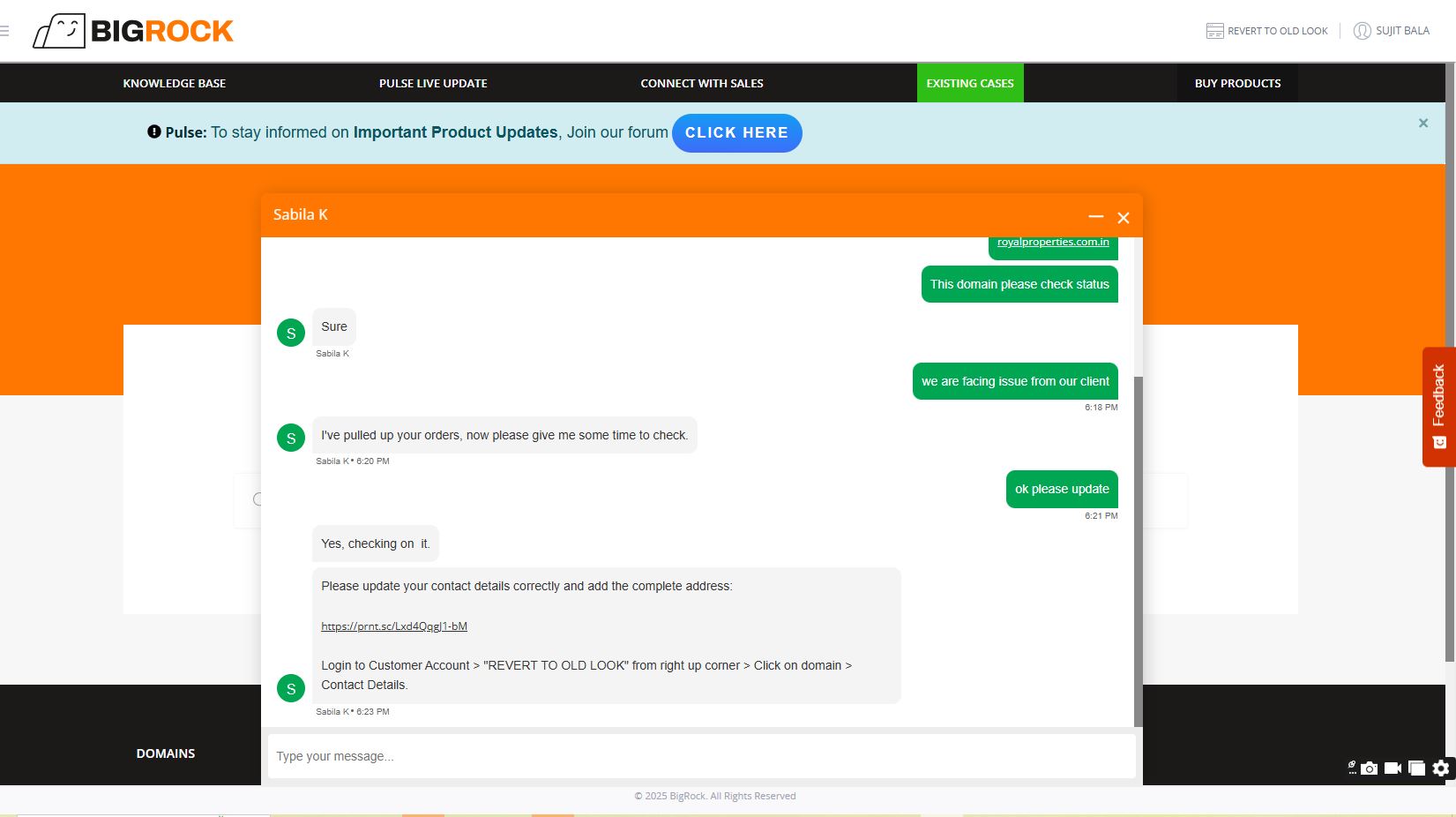Click the CLICK HERE forum button
This screenshot has width=1456, height=817.
pyautogui.click(x=737, y=133)
